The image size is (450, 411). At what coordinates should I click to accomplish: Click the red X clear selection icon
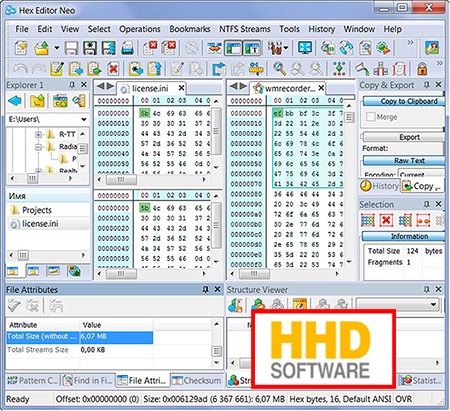(386, 220)
